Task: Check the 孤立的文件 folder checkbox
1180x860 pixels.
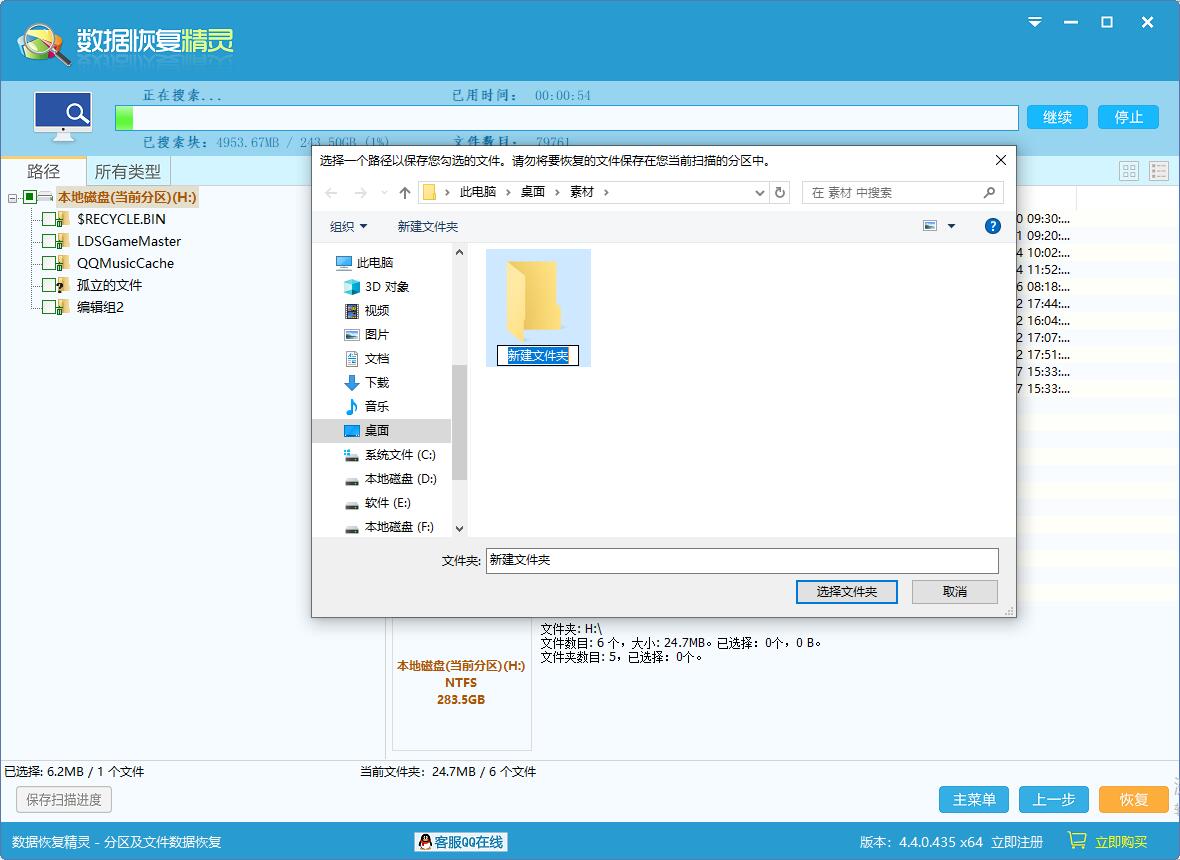Action: pos(48,285)
